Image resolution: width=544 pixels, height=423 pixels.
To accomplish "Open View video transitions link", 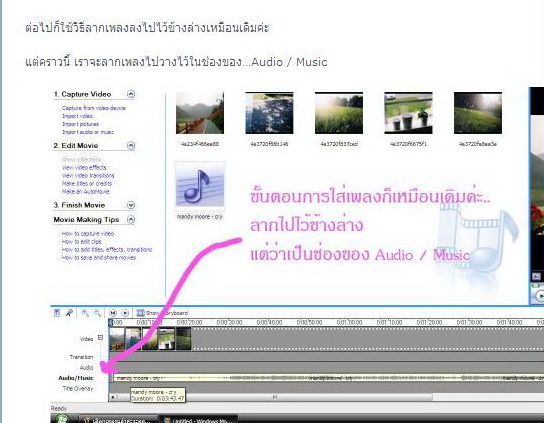I will [x=88, y=176].
